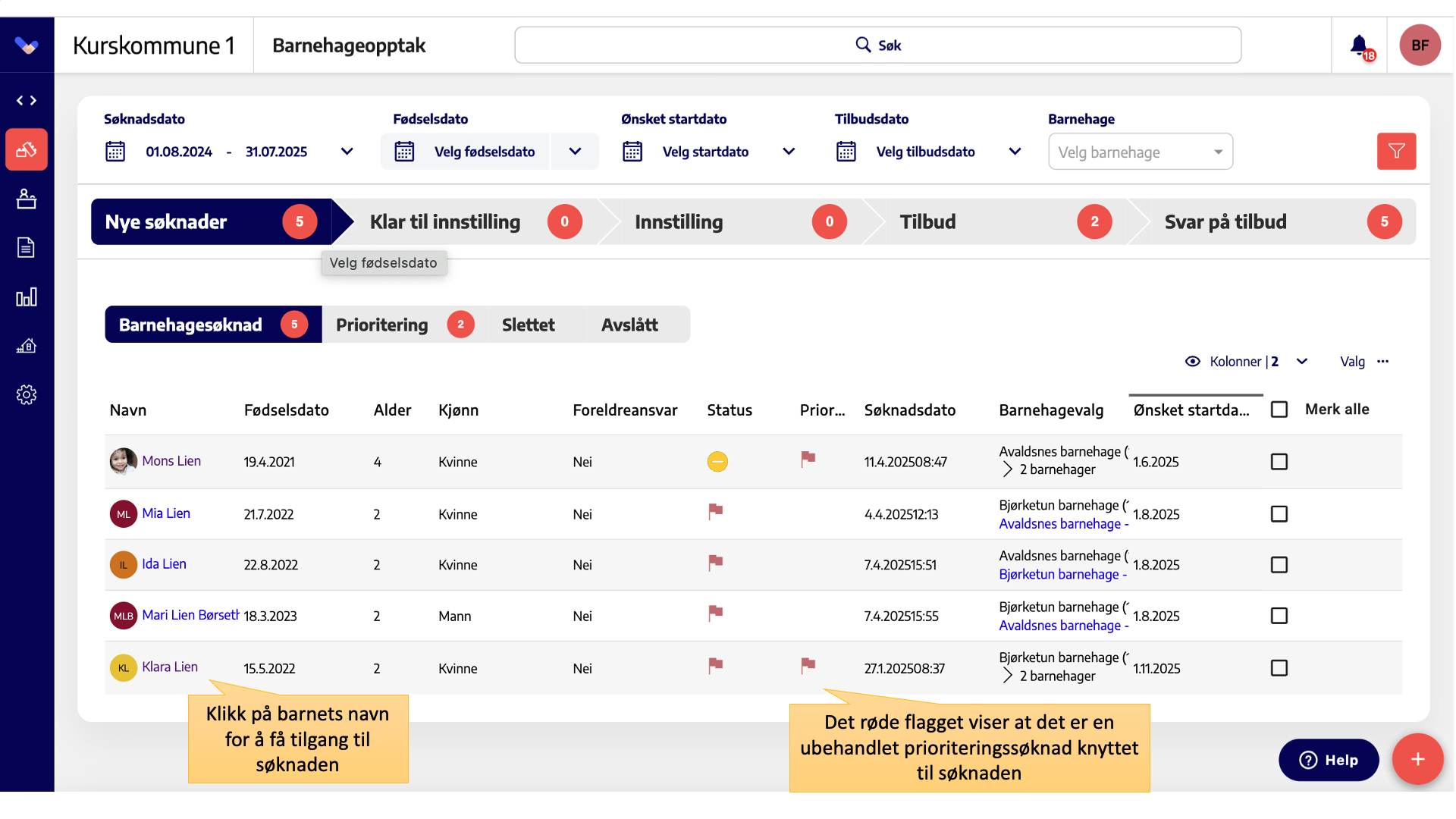Click the Søknadsdato calendar icon
1456x819 pixels.
click(115, 152)
